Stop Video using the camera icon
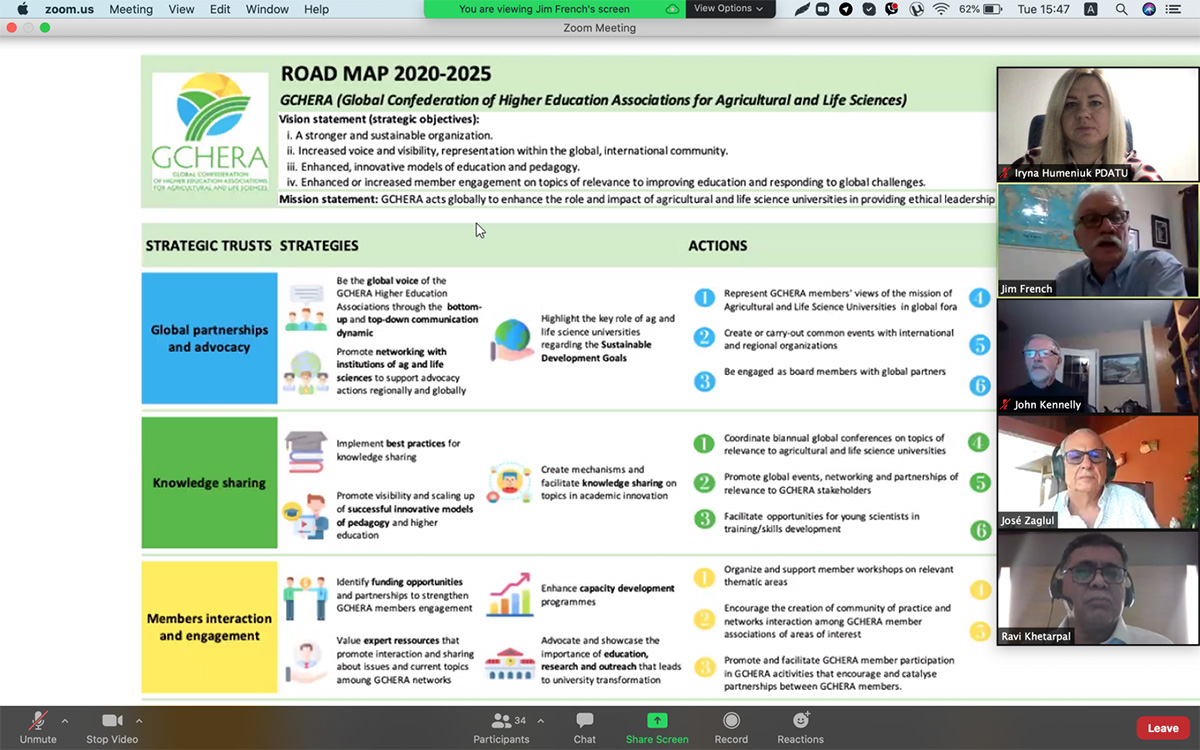The height and width of the screenshot is (750, 1200). click(111, 721)
